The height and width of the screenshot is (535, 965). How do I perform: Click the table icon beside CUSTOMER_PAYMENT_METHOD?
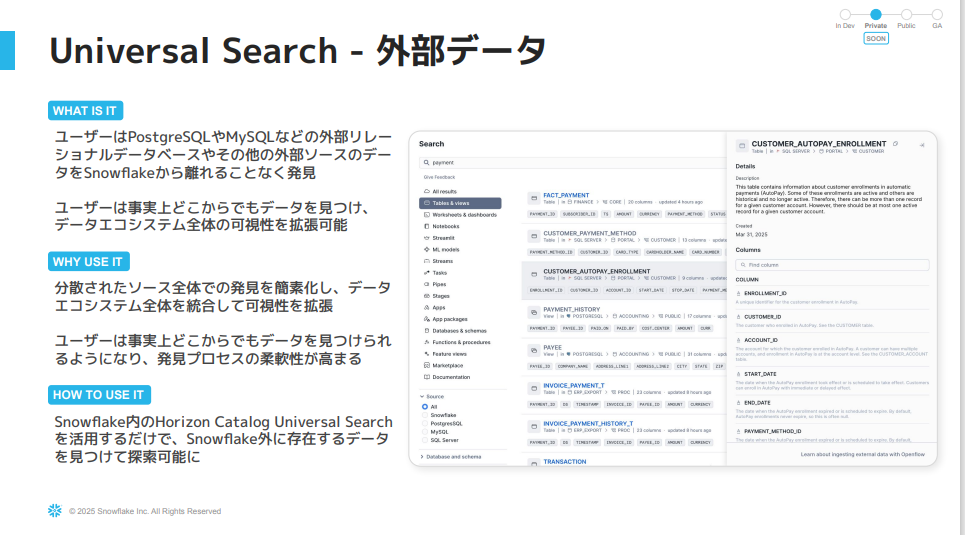(x=534, y=236)
